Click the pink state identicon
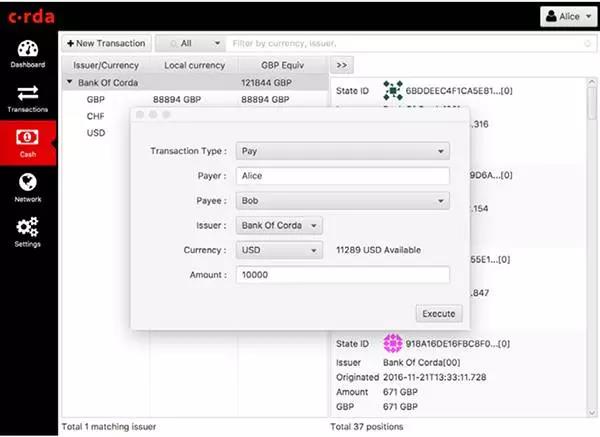600x437 pixels. [393, 343]
